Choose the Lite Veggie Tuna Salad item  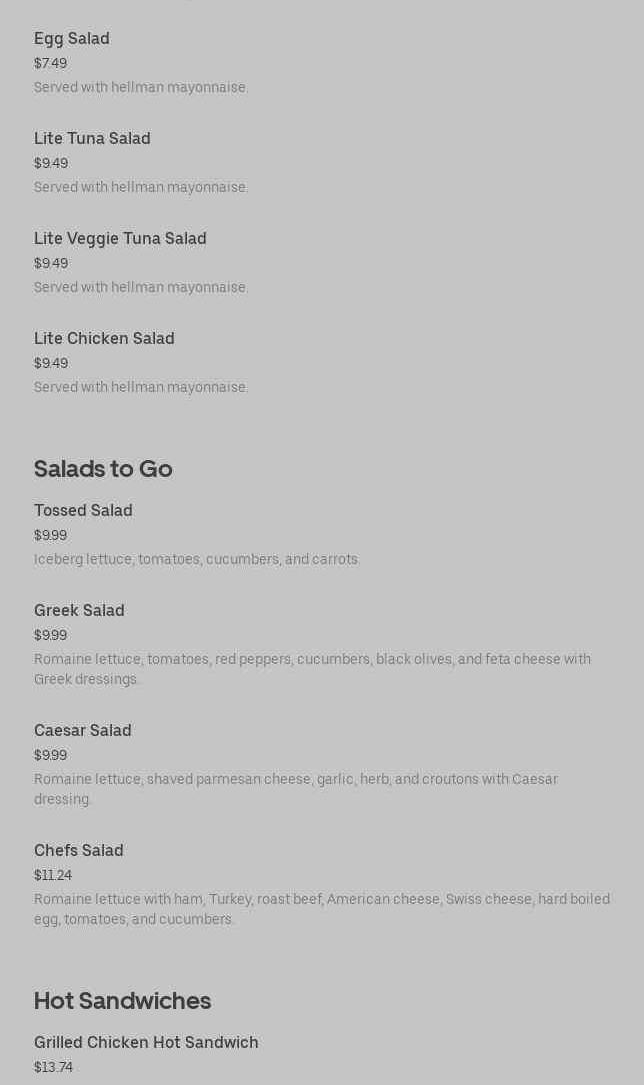120,238
